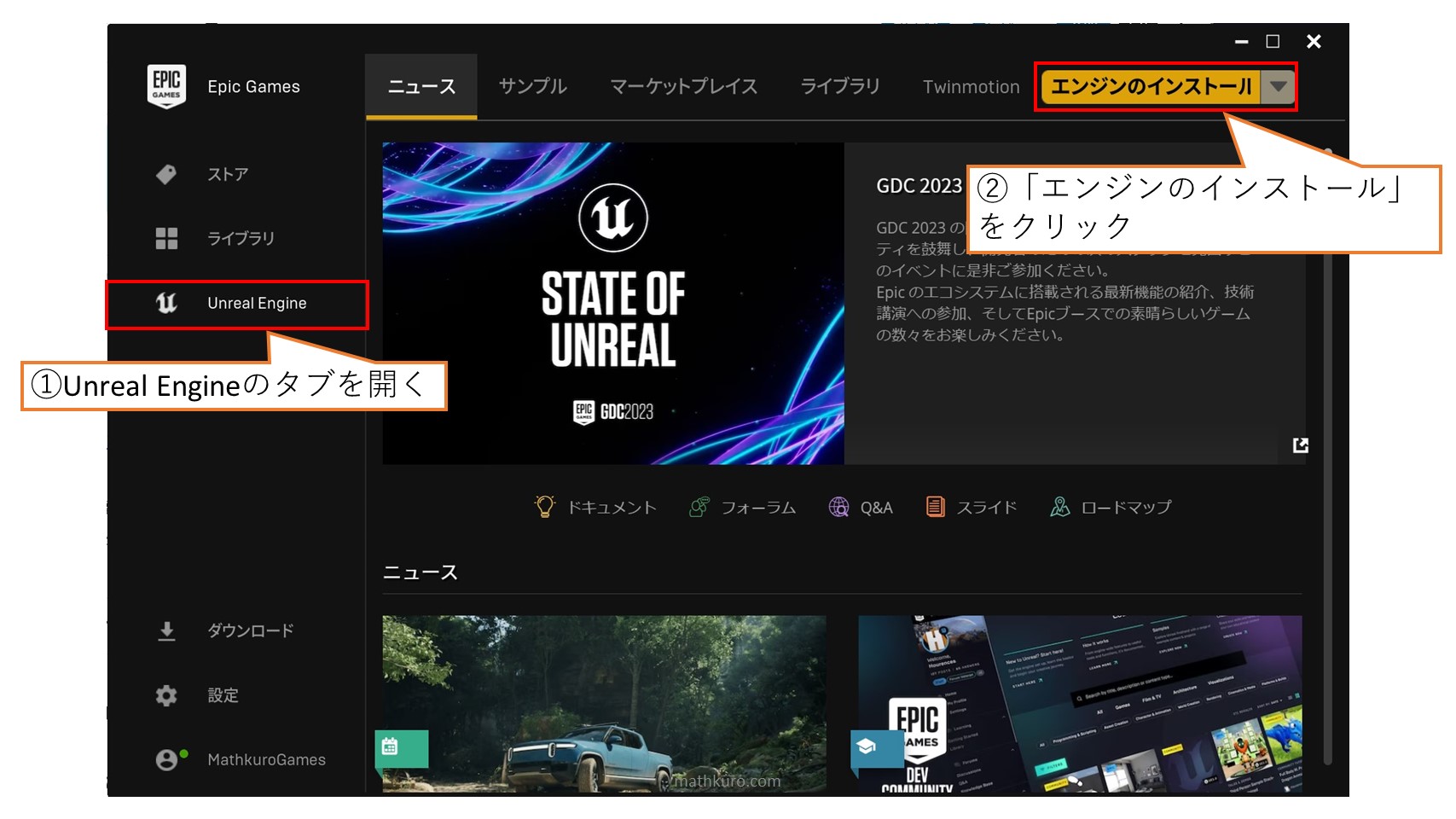Screen dimensions: 1456x819
Task: Open the truck in forest news thumbnail
Action: tap(604, 704)
